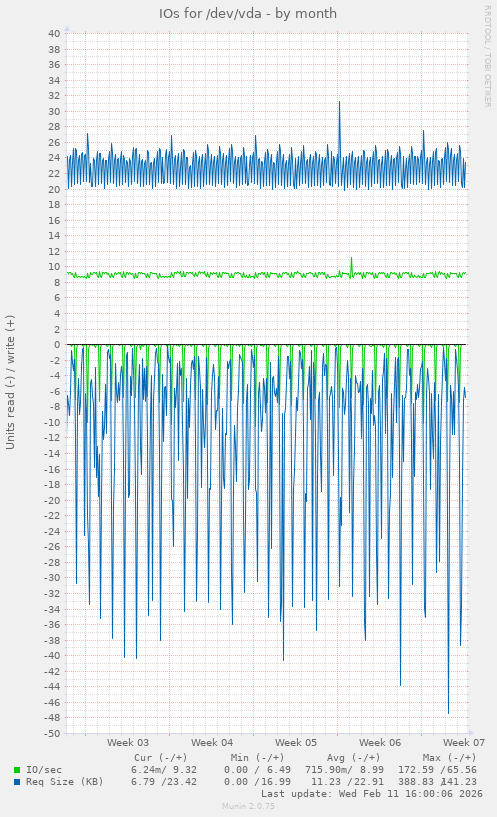
Task: Click the graph title "IOs for /dev/vda - by month"
Action: tap(248, 14)
